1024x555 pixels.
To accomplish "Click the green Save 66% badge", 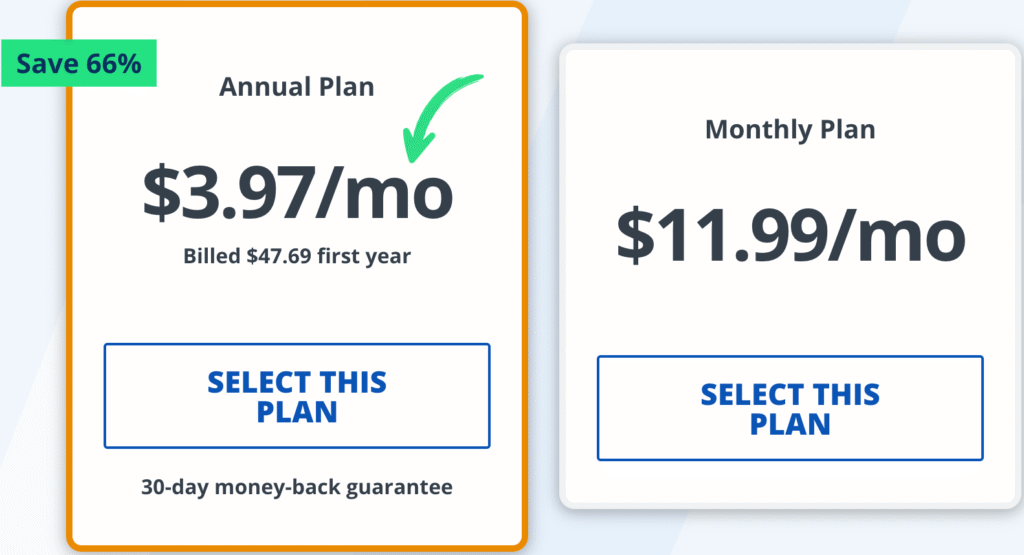I will (78, 63).
